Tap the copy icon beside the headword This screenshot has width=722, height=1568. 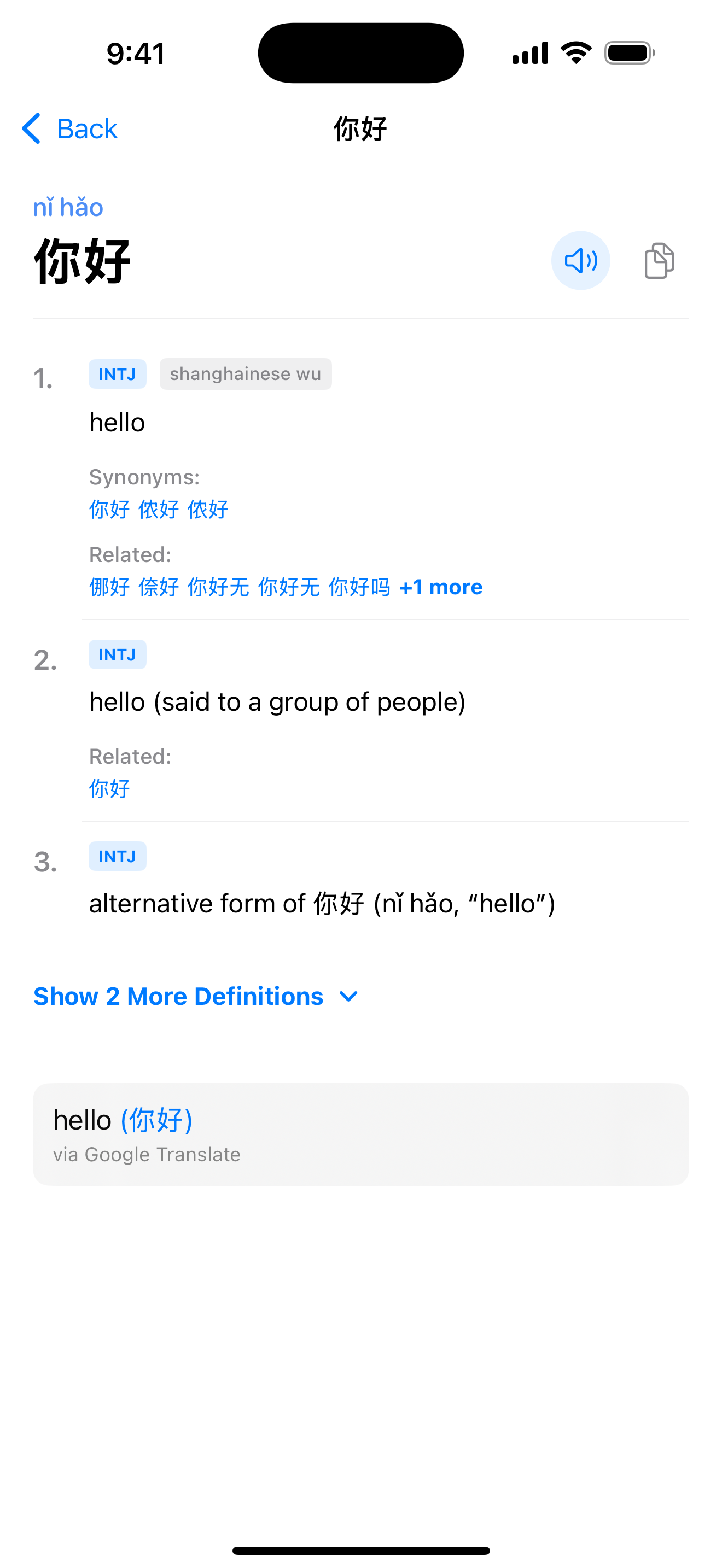659,261
